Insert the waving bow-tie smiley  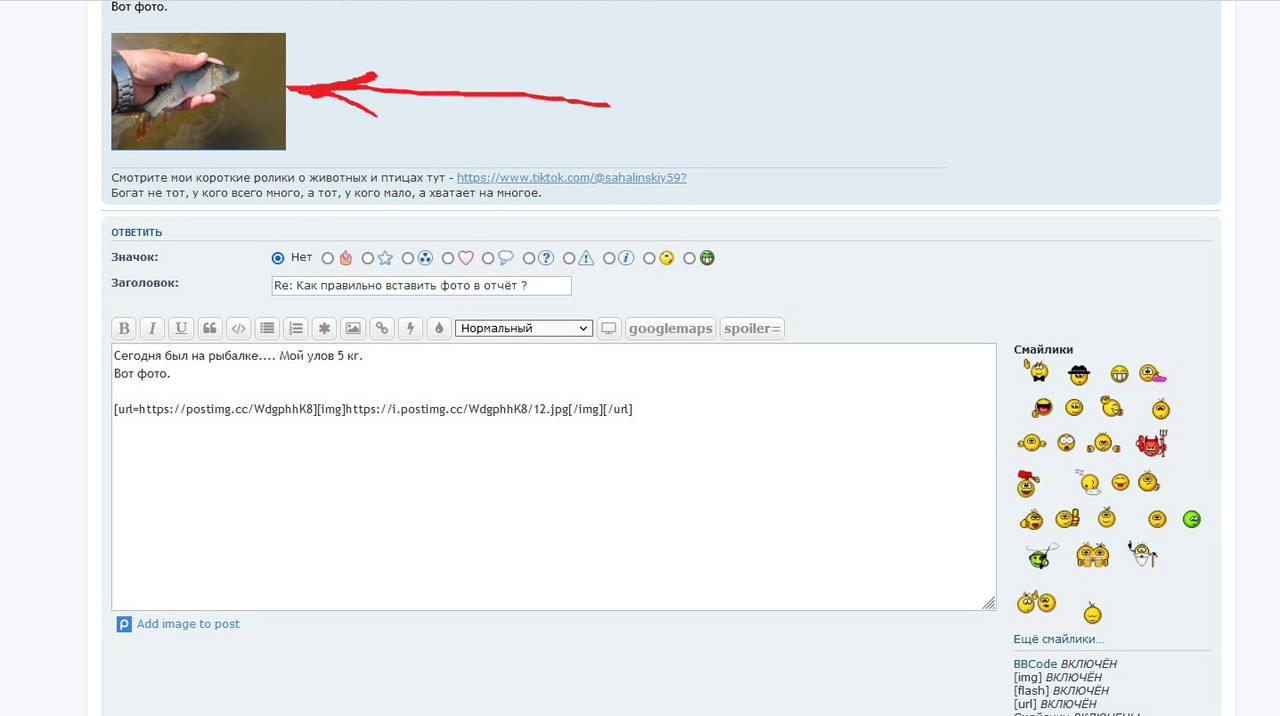pos(1036,372)
